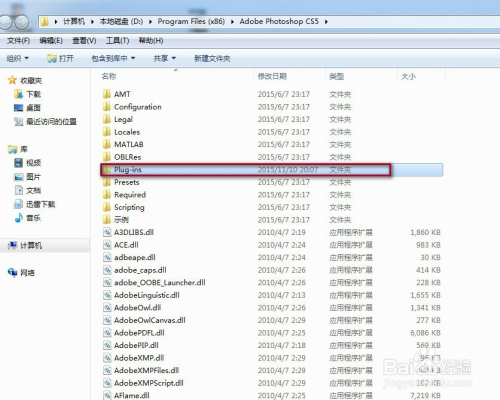Select the Presets folder

127,182
